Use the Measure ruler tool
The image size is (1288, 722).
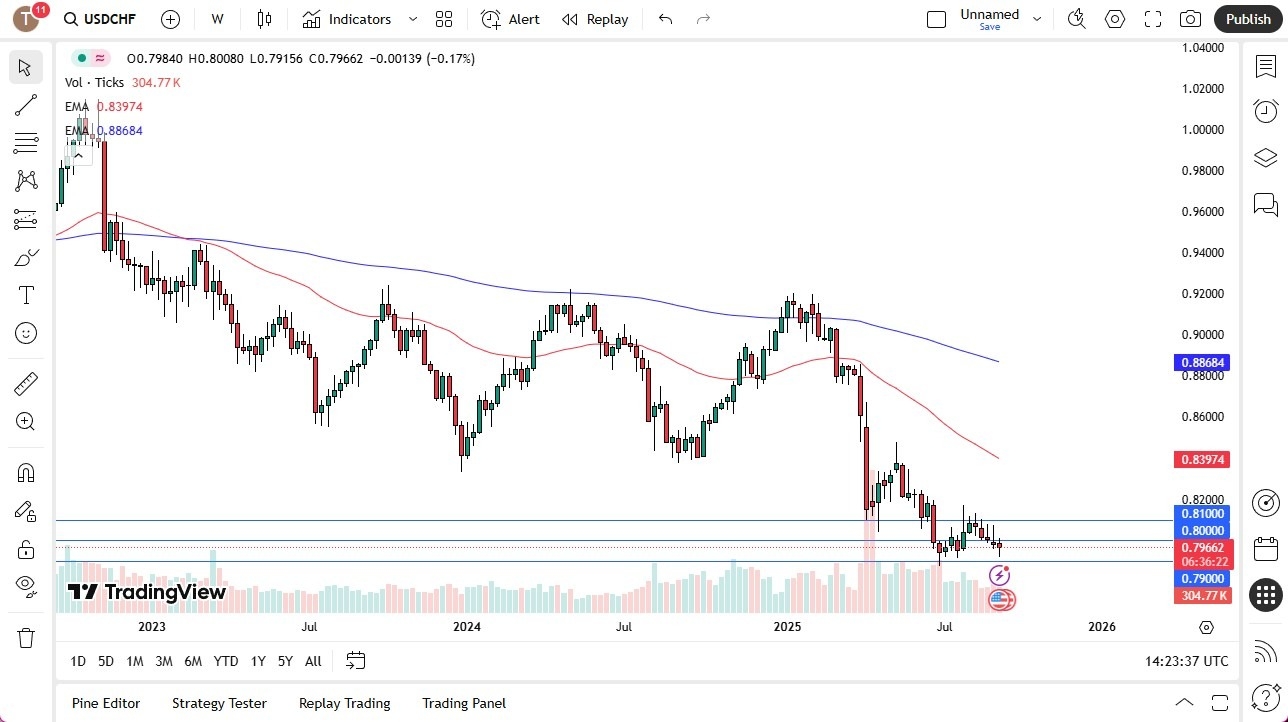click(25, 383)
